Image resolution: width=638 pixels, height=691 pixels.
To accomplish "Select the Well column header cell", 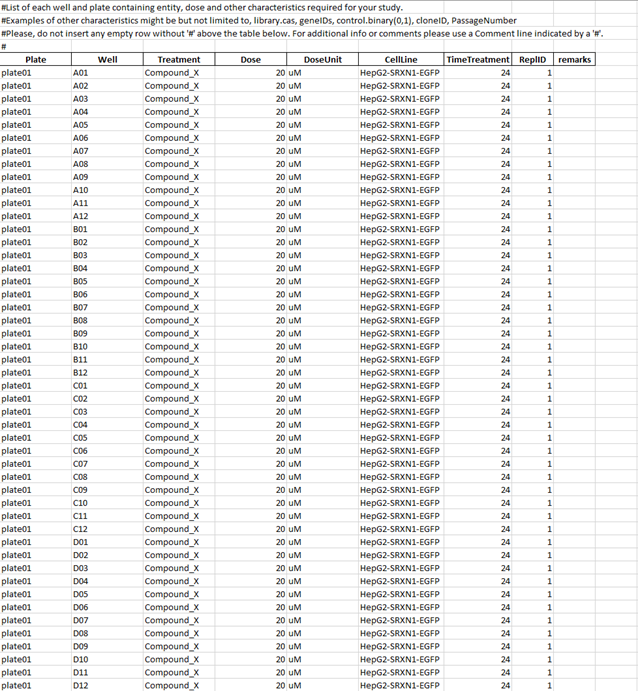I will click(x=106, y=60).
